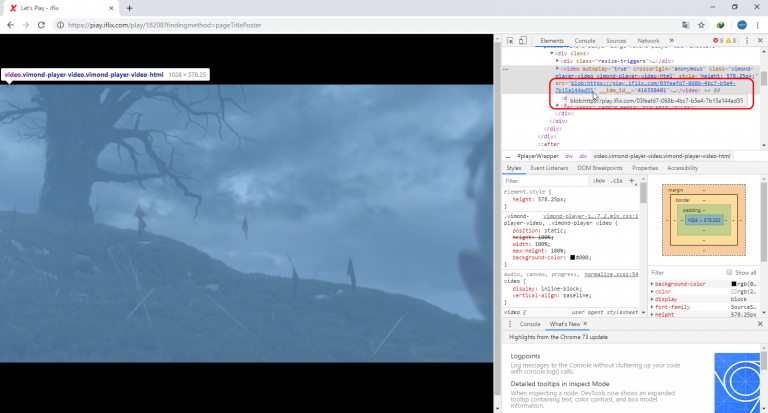Expand the video autoplay element node
This screenshot has height=413, width=768.
click(557, 69)
